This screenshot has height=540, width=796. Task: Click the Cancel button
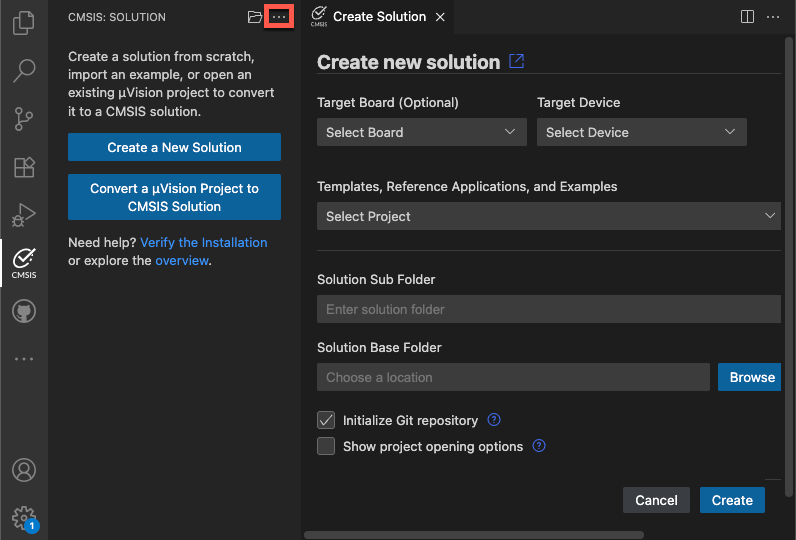pos(656,500)
